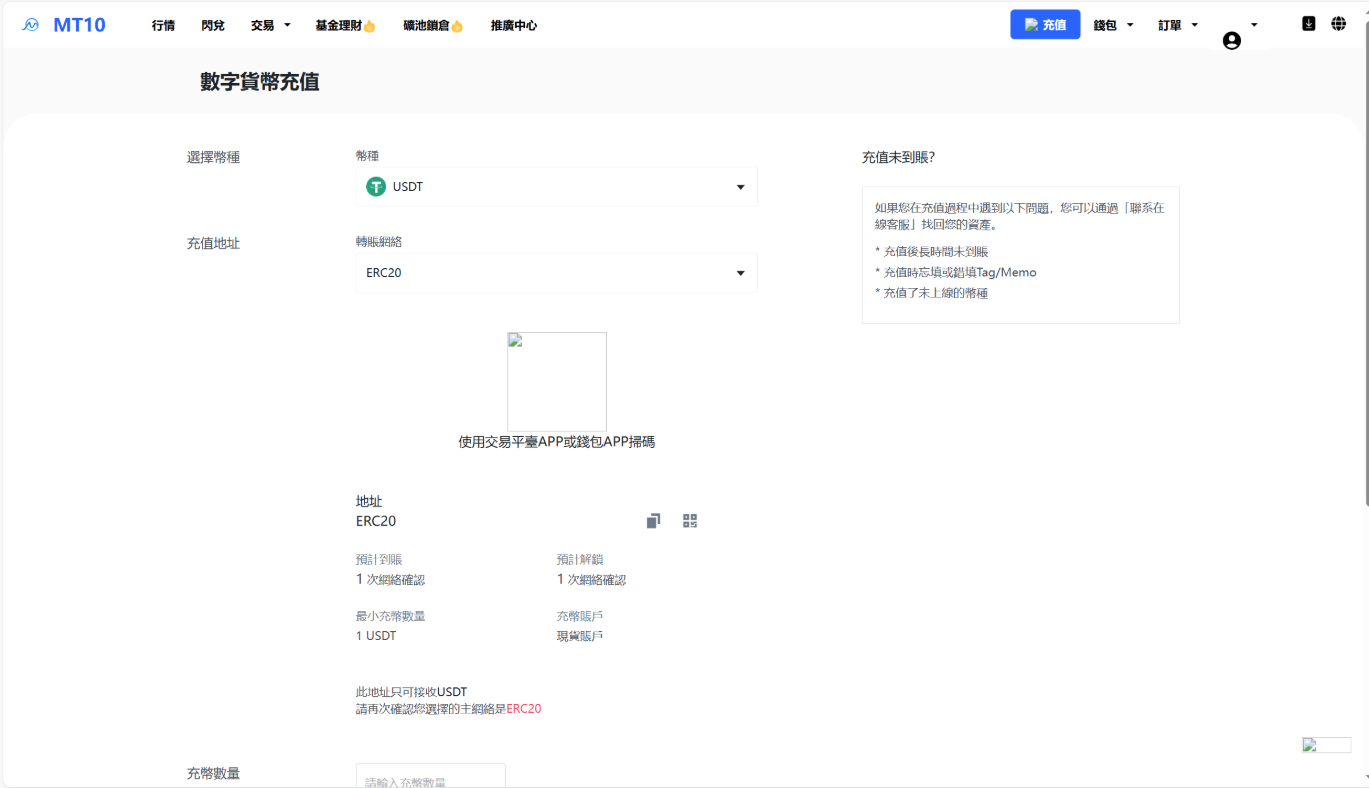Click the blue 充值 button
Image resolution: width=1369 pixels, height=788 pixels.
1045,25
